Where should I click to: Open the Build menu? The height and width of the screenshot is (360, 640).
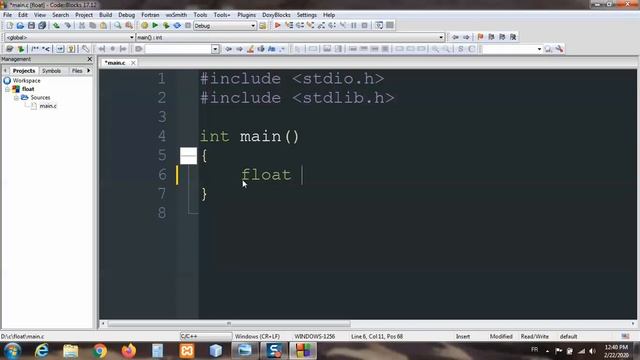coord(105,15)
